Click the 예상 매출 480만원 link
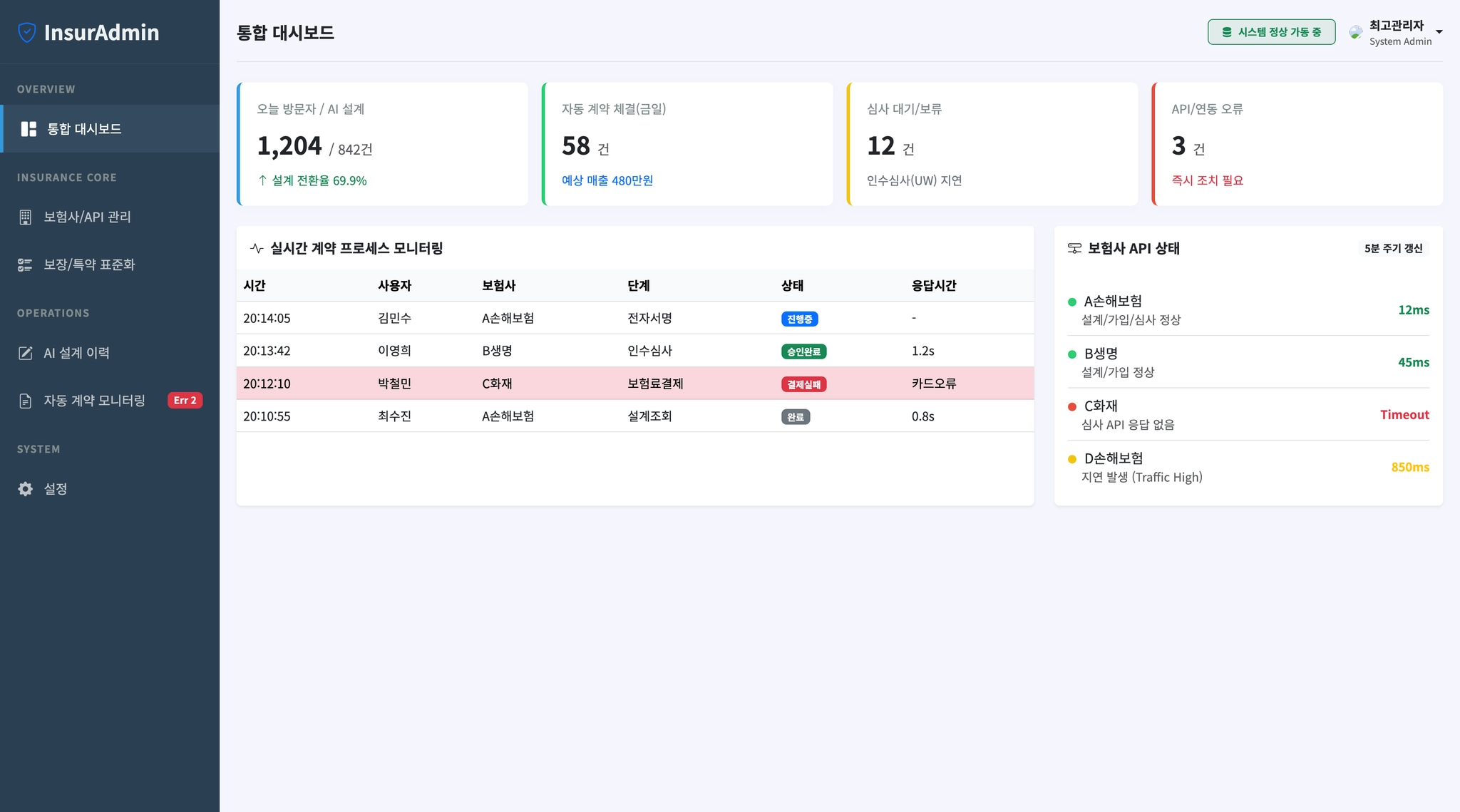This screenshot has width=1460, height=812. point(607,181)
